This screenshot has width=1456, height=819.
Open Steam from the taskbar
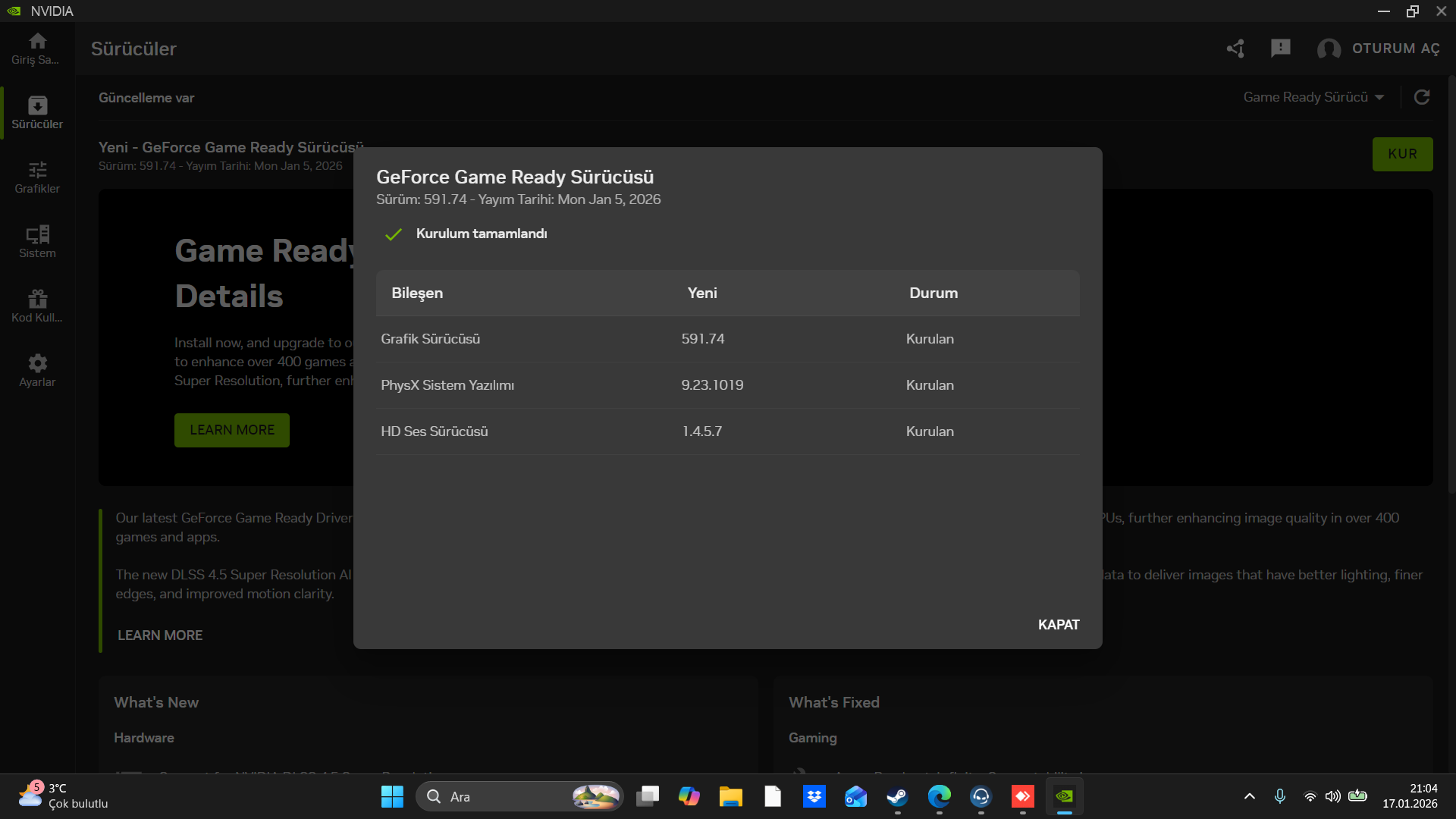pyautogui.click(x=898, y=797)
